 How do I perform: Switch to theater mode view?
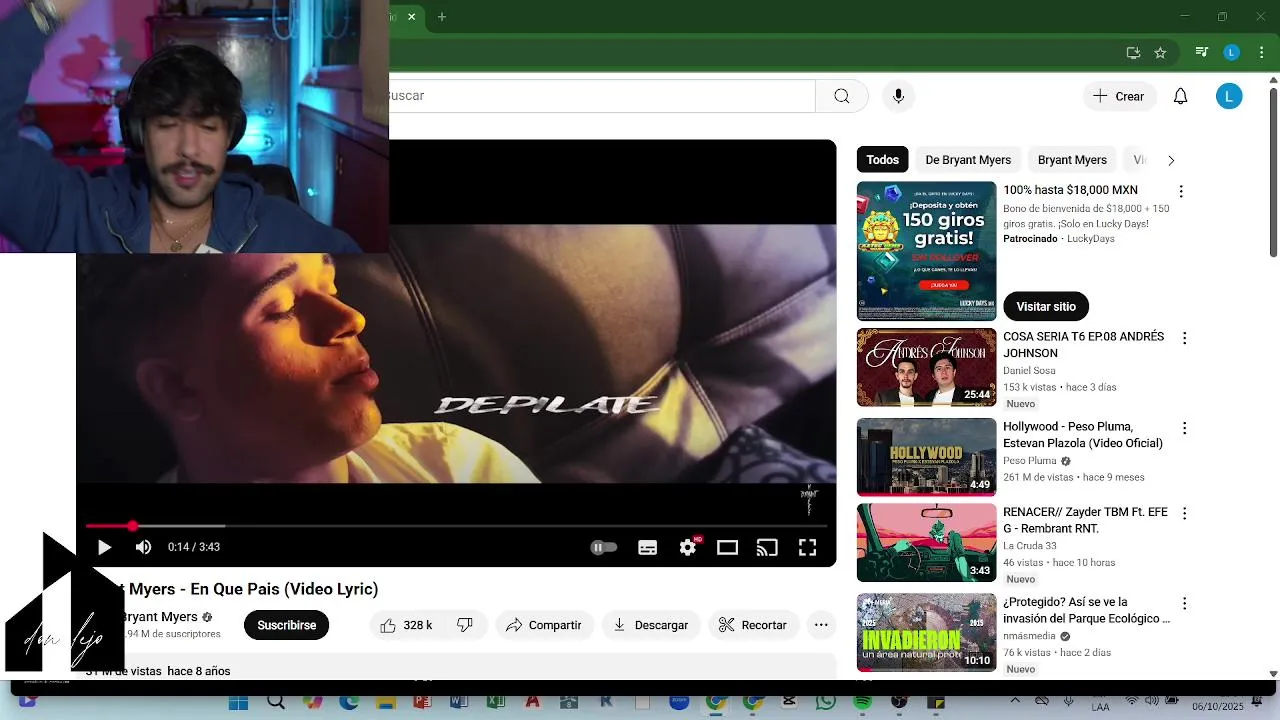click(727, 547)
